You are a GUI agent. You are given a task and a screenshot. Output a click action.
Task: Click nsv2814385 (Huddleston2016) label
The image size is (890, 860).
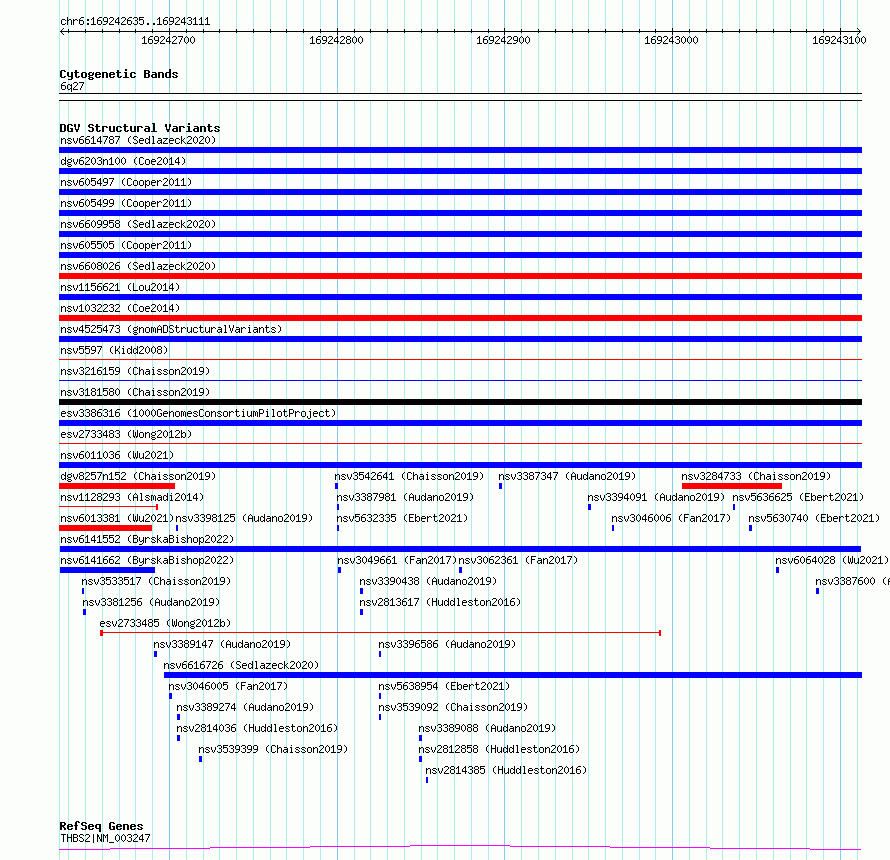coord(506,770)
